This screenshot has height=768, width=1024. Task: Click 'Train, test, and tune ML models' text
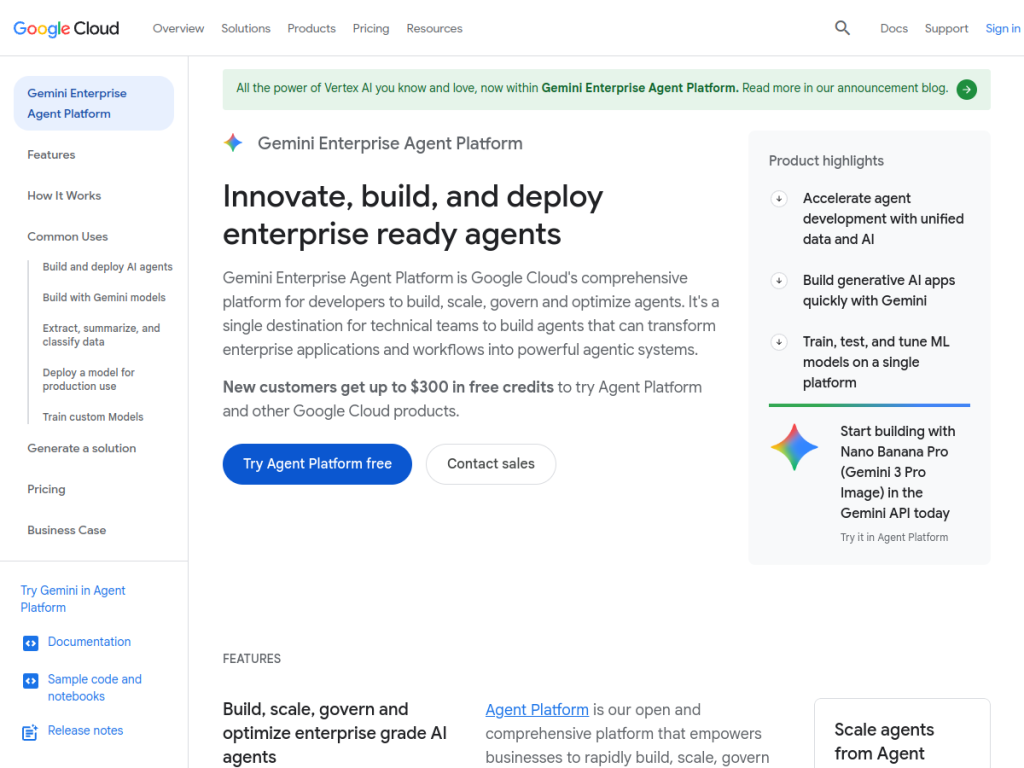(x=876, y=362)
